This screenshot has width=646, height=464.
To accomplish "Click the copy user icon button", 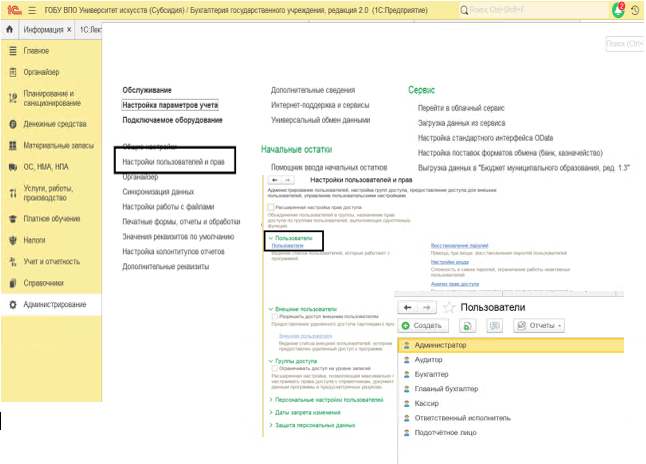I will pos(467,326).
